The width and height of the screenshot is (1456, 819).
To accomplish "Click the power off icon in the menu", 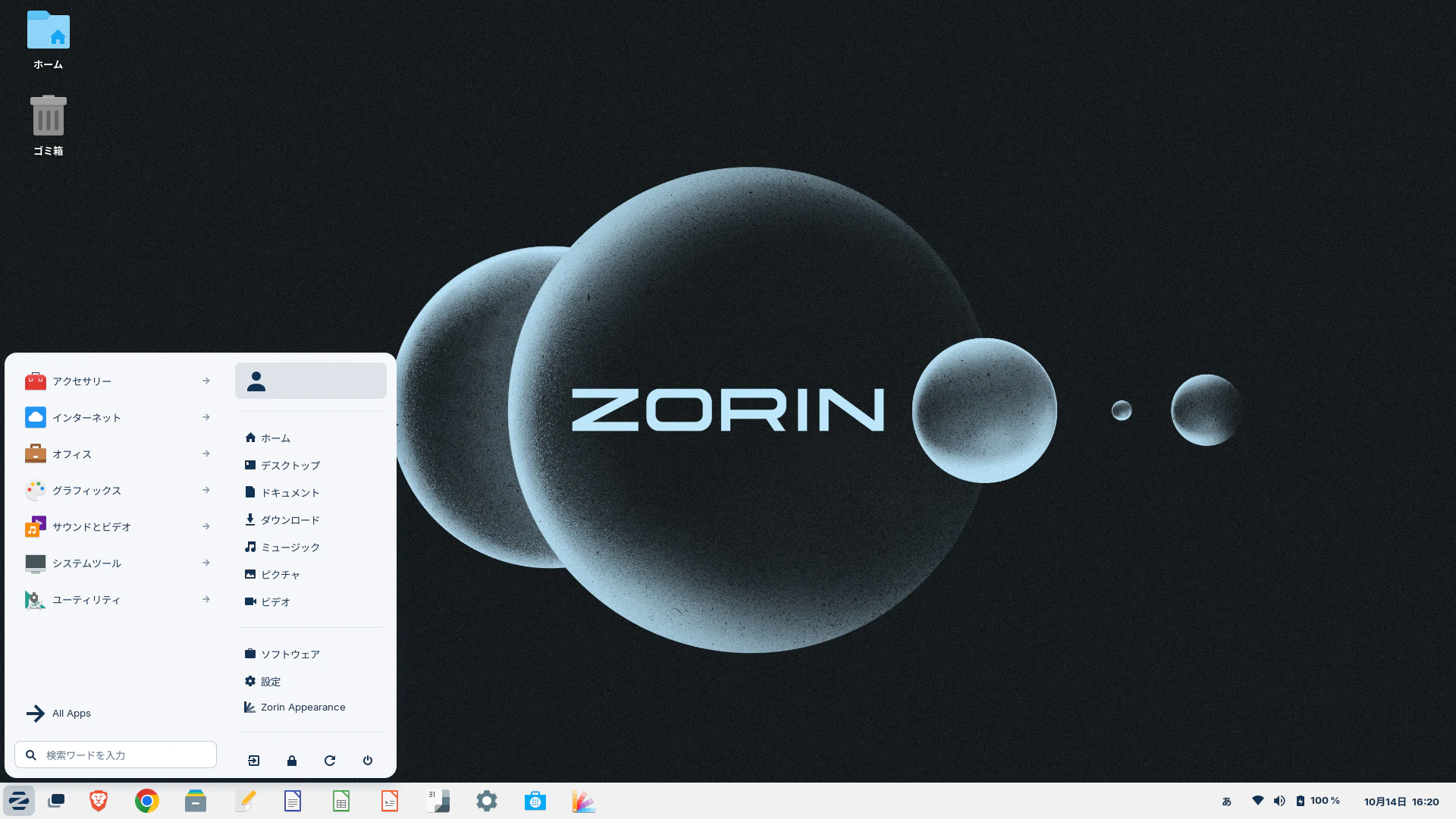I will (x=367, y=761).
